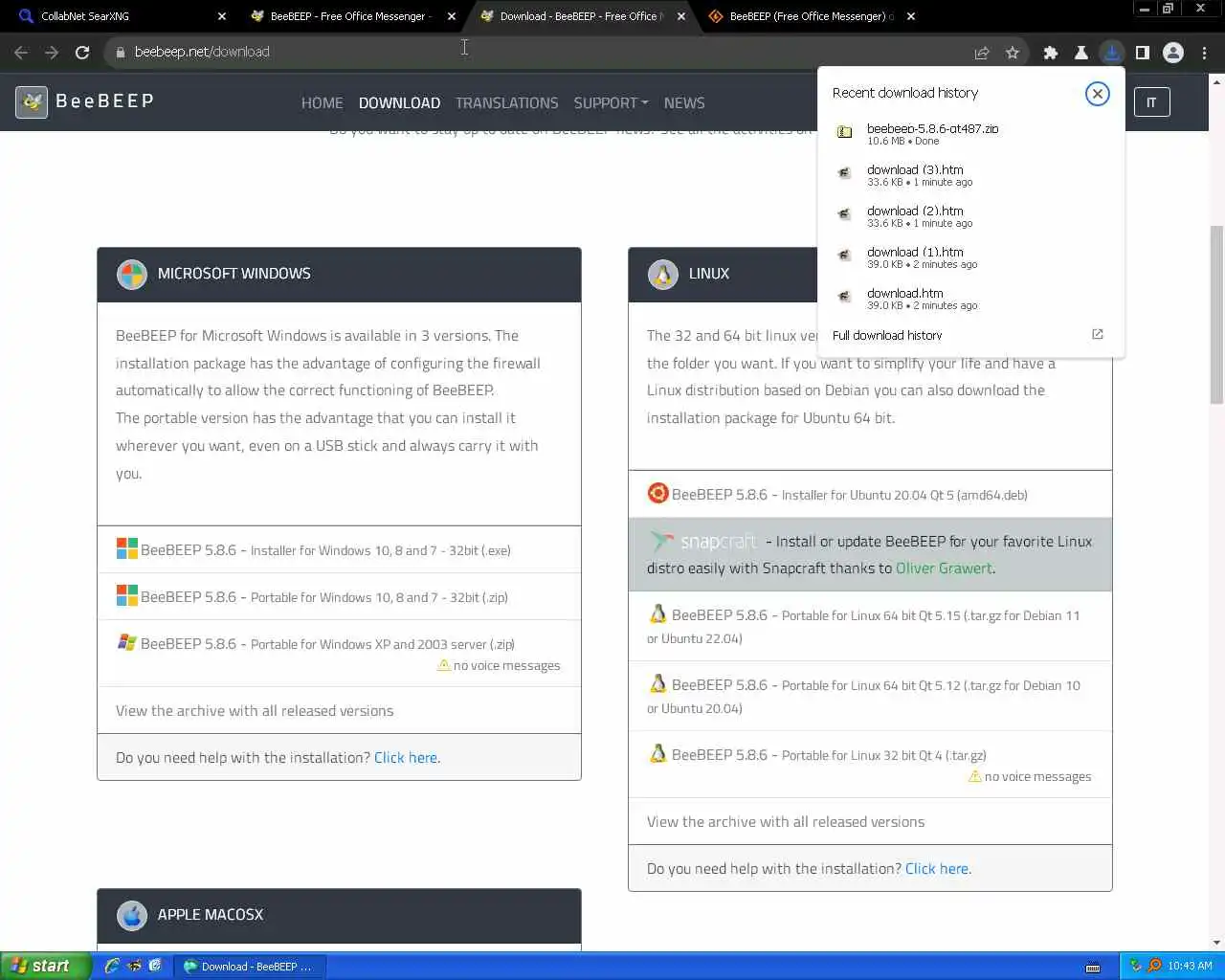Screen dimensions: 1225x980
Task: Open Full download history link
Action: tap(887, 335)
